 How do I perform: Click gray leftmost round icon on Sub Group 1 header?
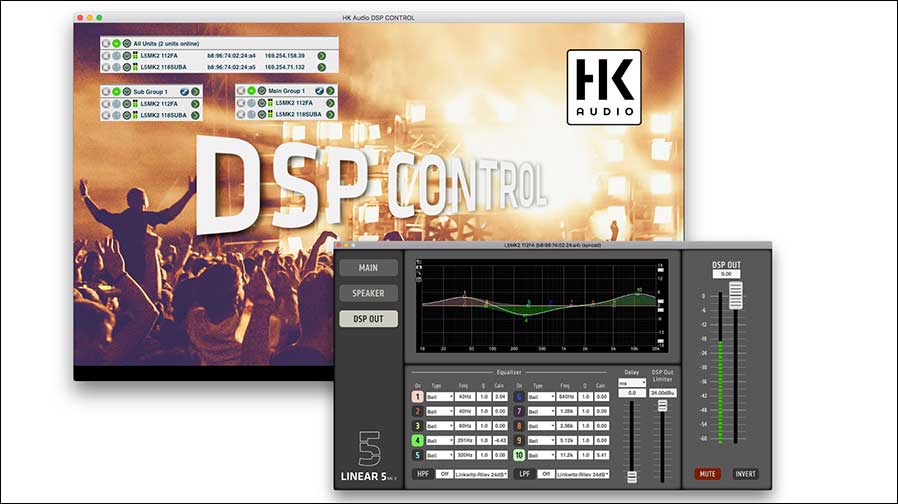pyautogui.click(x=106, y=92)
